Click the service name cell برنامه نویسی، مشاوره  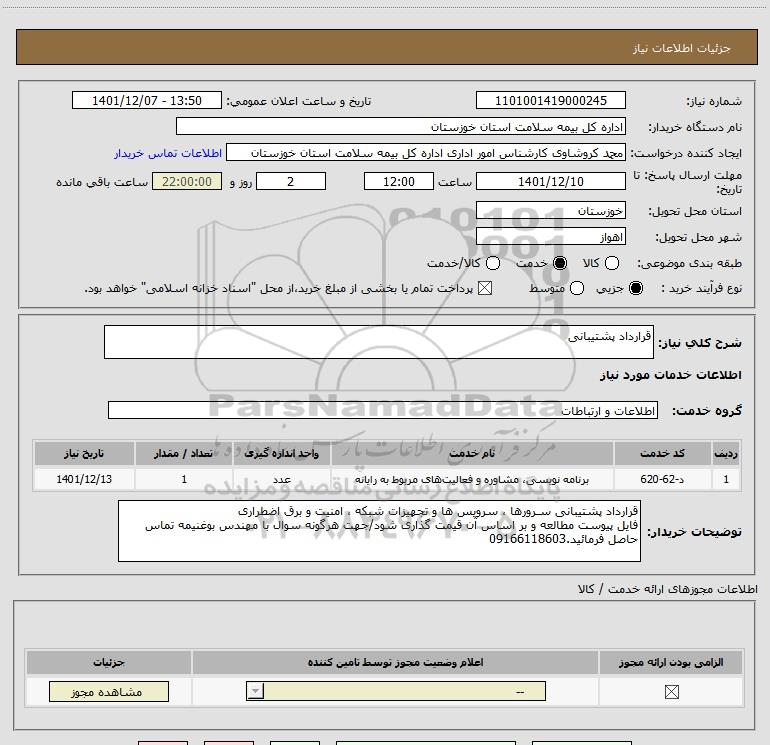pos(472,479)
